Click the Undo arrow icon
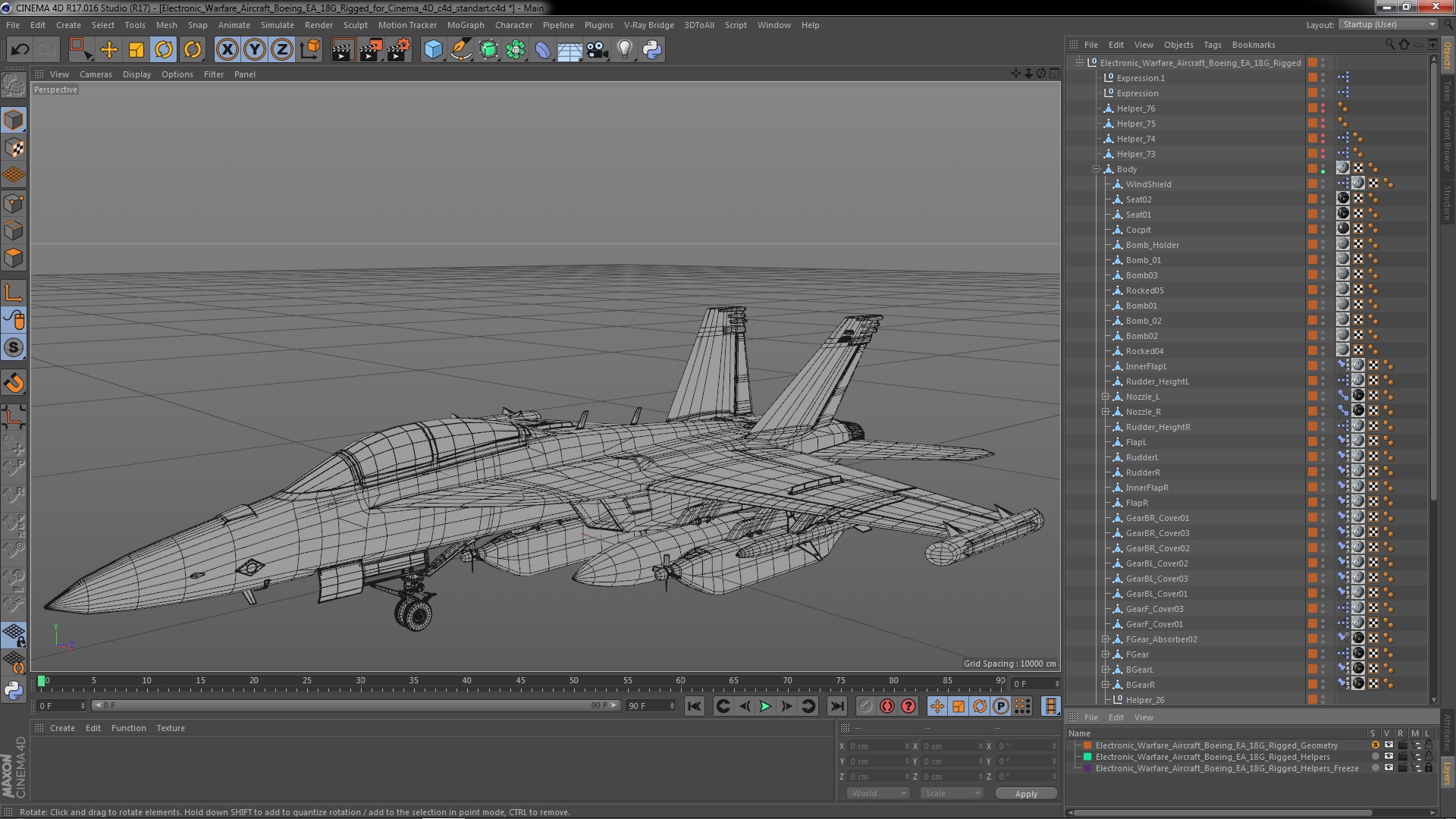Viewport: 1456px width, 819px height. pyautogui.click(x=20, y=50)
